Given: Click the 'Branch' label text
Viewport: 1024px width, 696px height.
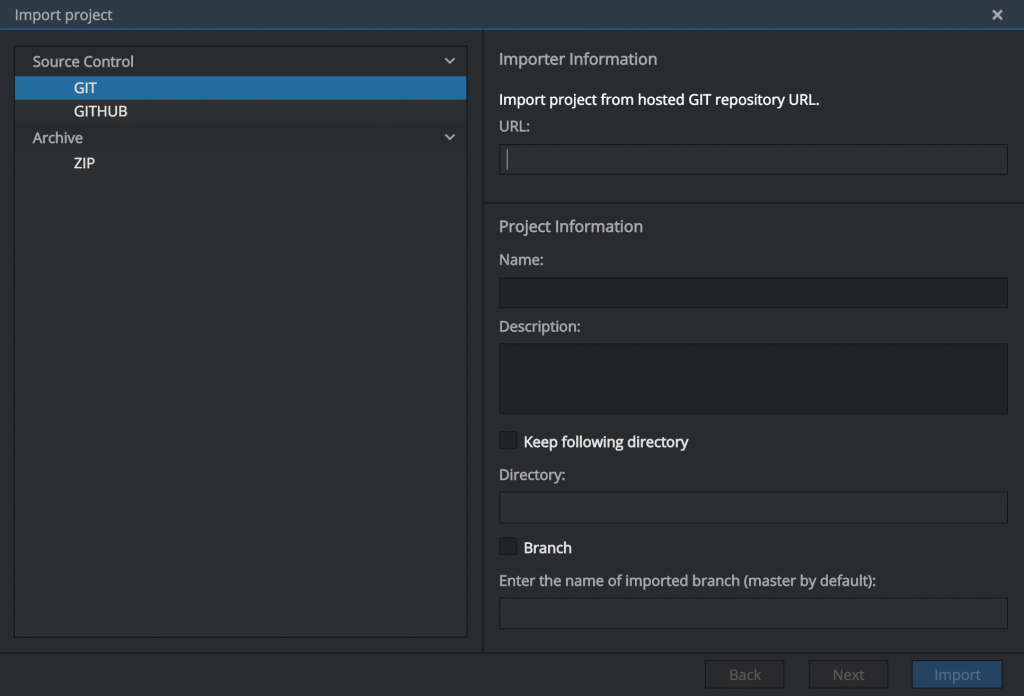Looking at the screenshot, I should (547, 548).
